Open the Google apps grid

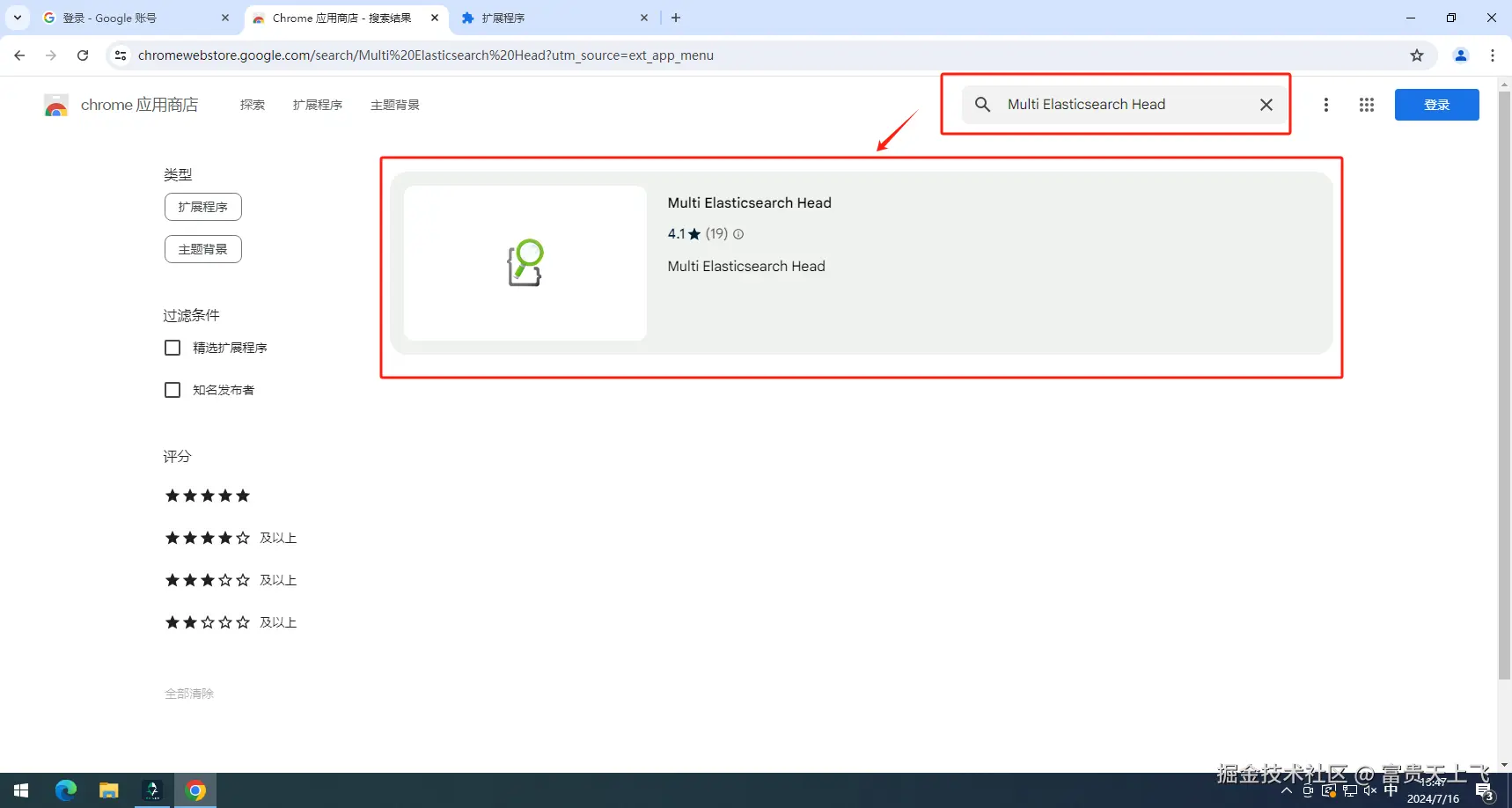tap(1367, 105)
